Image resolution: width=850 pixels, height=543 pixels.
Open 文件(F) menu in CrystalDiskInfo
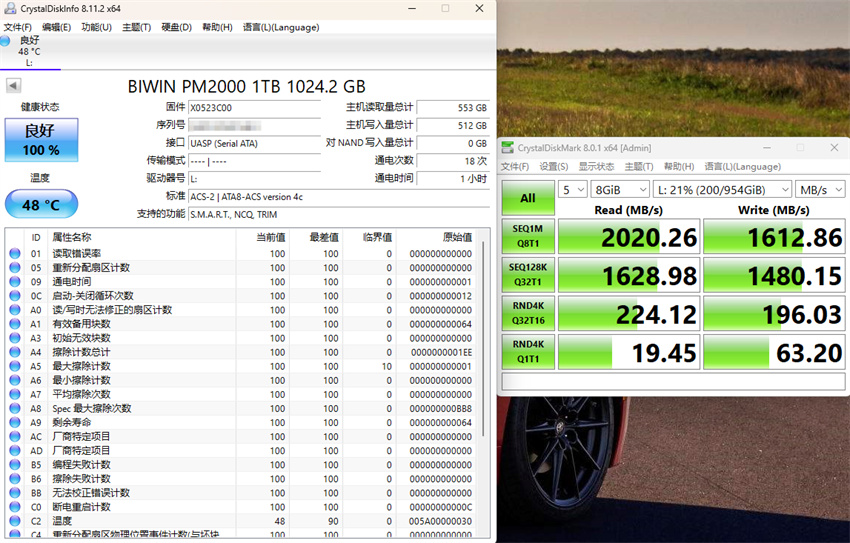[x=17, y=27]
